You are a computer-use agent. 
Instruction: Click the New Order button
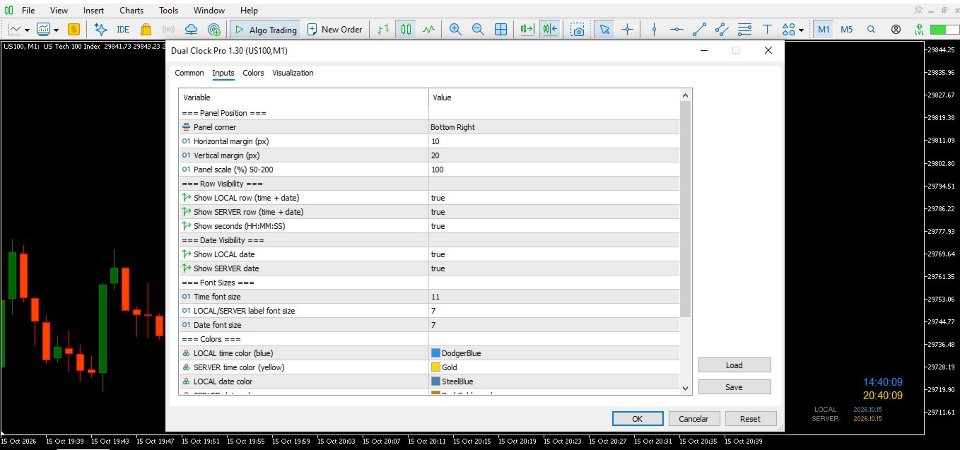click(x=335, y=29)
